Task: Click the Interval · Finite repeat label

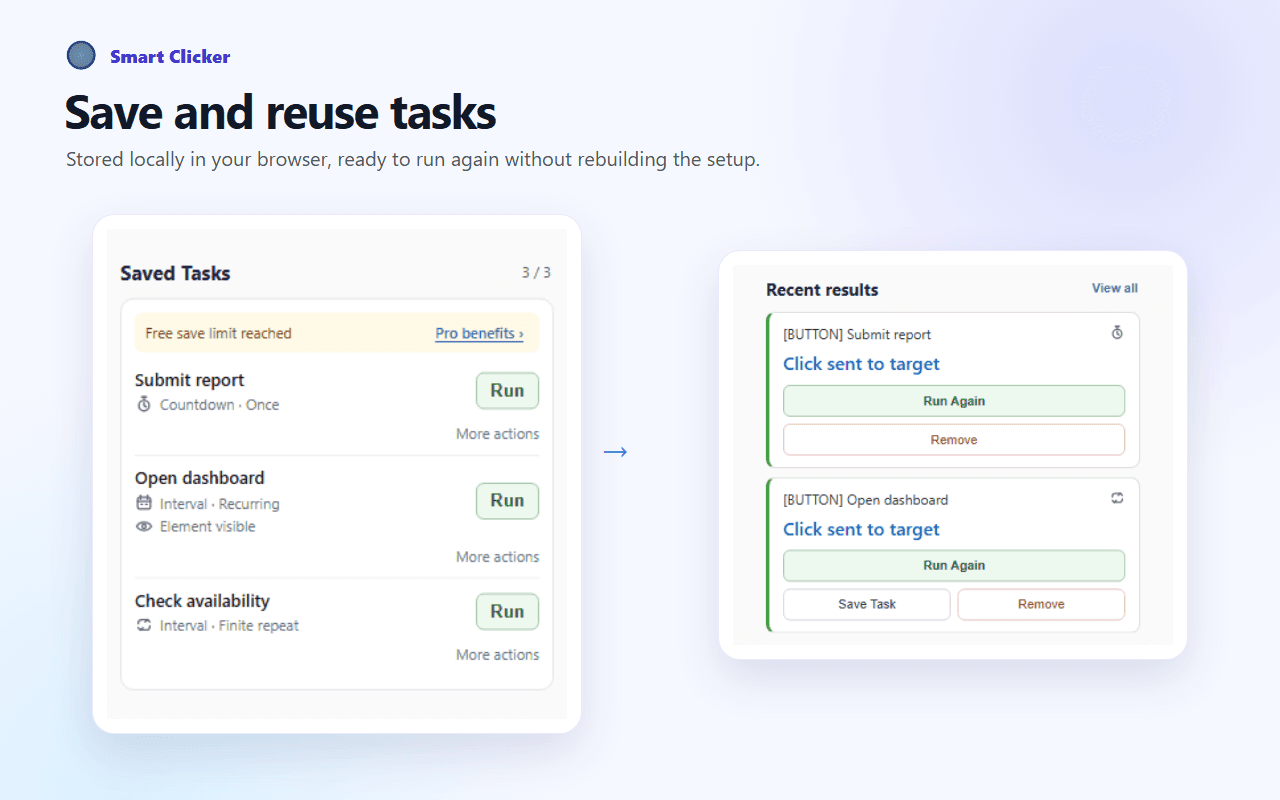Action: [x=229, y=626]
